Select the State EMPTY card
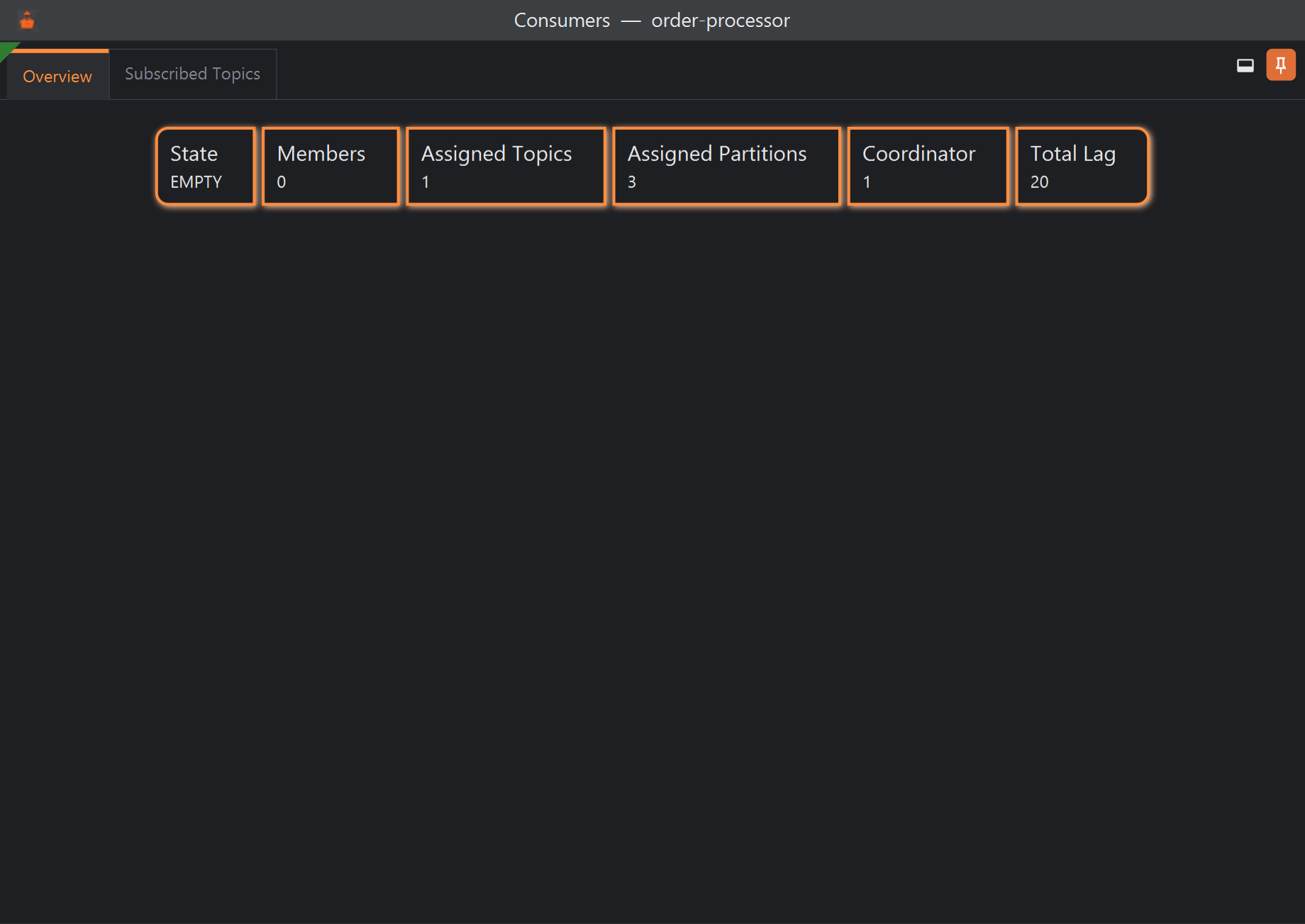This screenshot has height=924, width=1305. tap(206, 167)
